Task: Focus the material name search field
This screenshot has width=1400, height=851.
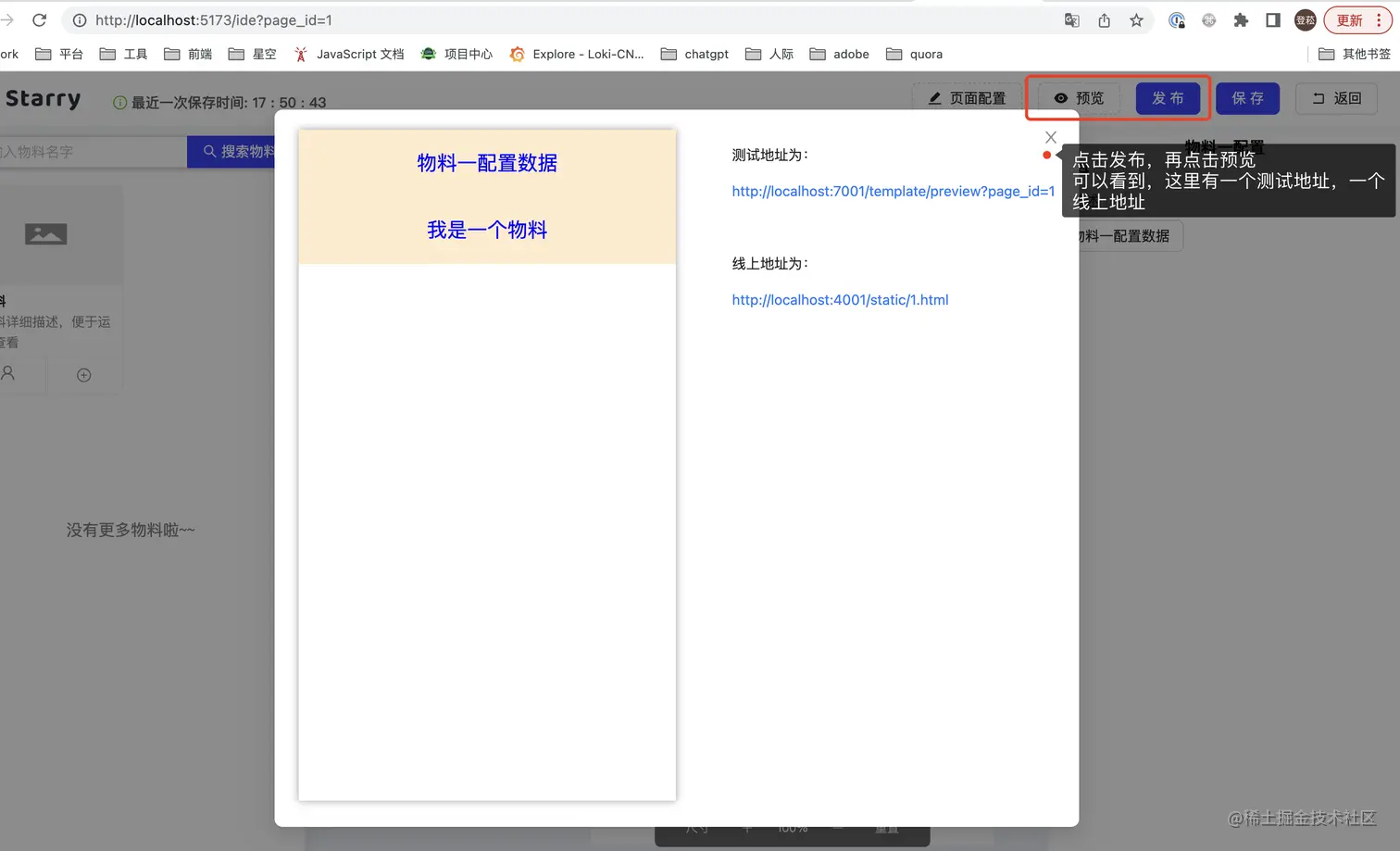Action: (93, 152)
